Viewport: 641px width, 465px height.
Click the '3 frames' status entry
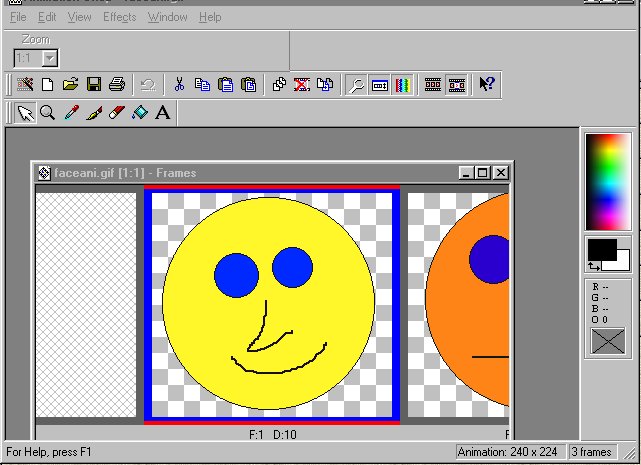592,452
